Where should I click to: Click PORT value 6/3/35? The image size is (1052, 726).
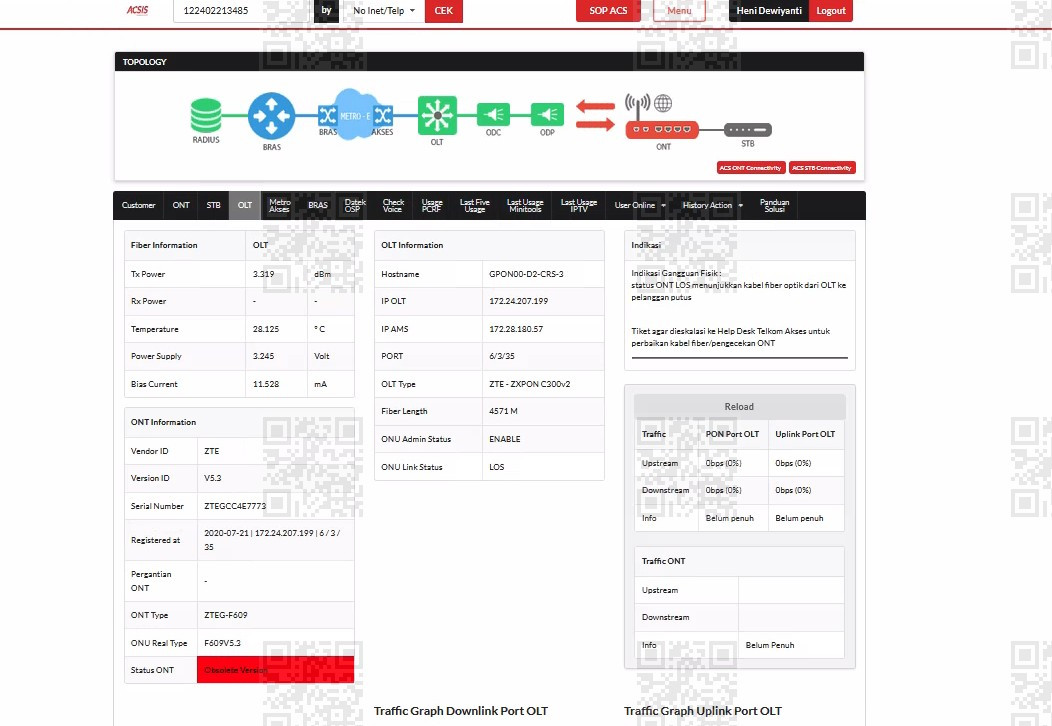click(502, 356)
